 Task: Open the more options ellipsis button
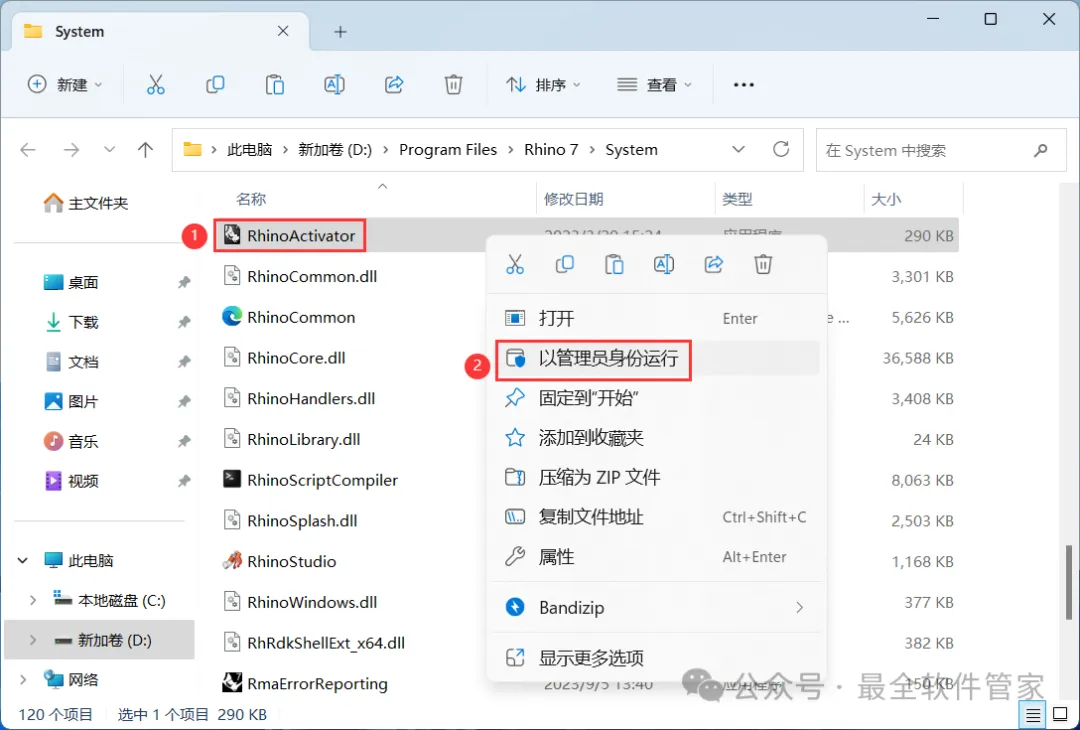point(744,85)
